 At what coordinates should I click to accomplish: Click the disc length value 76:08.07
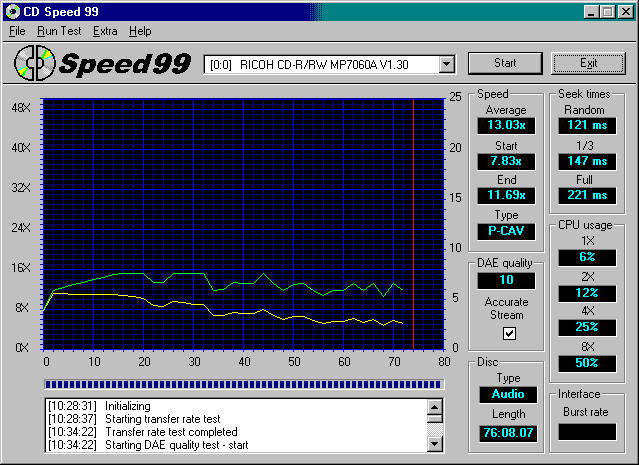[508, 433]
